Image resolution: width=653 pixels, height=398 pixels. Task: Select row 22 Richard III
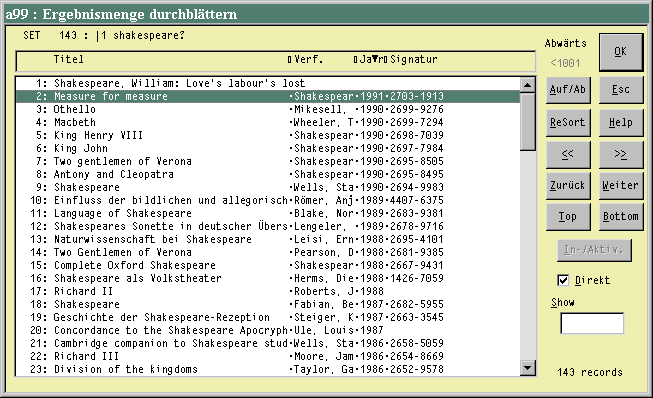point(268,356)
